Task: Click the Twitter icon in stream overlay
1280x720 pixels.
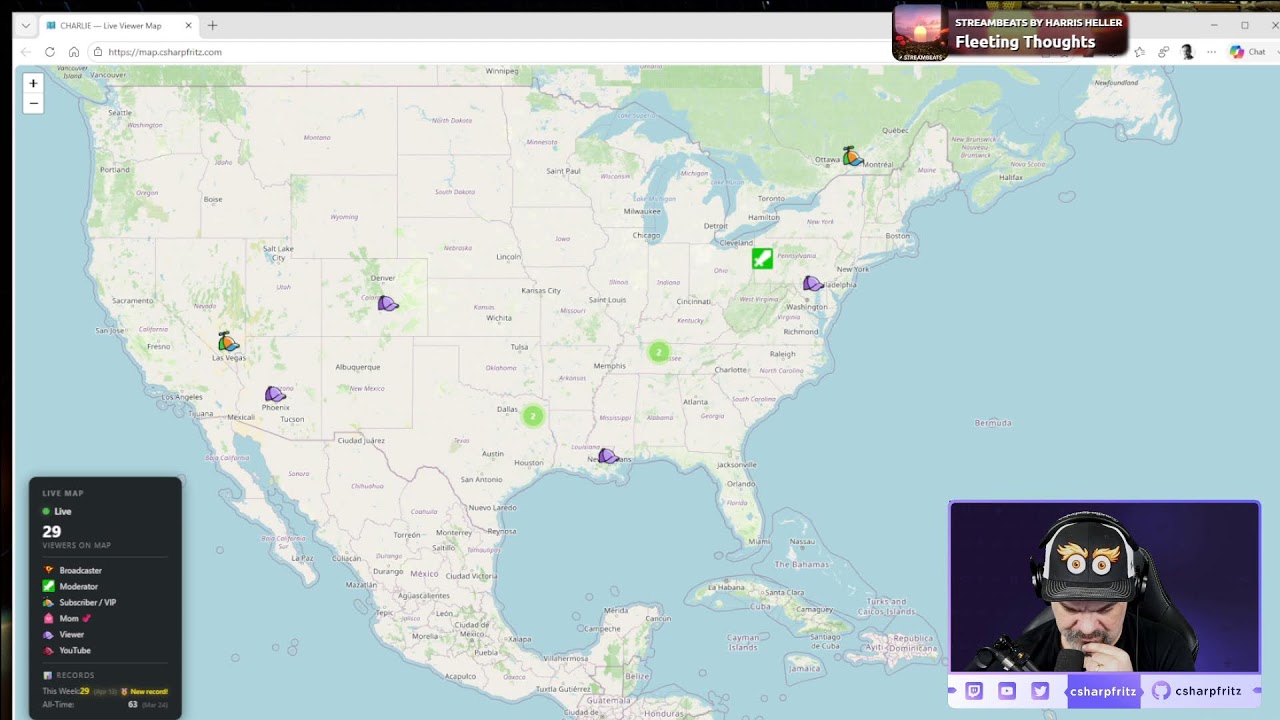Action: click(1040, 691)
